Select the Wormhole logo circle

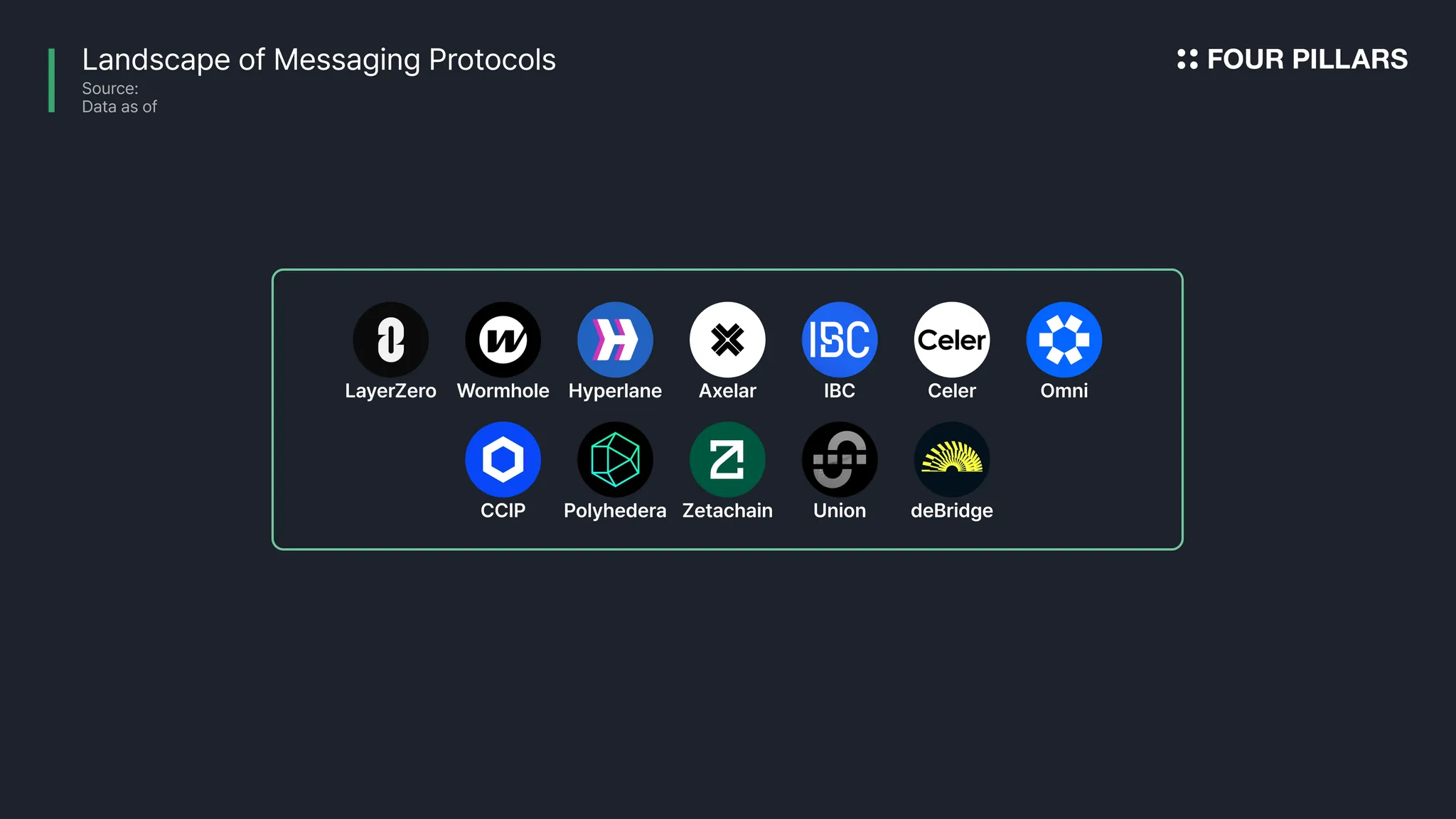503,340
